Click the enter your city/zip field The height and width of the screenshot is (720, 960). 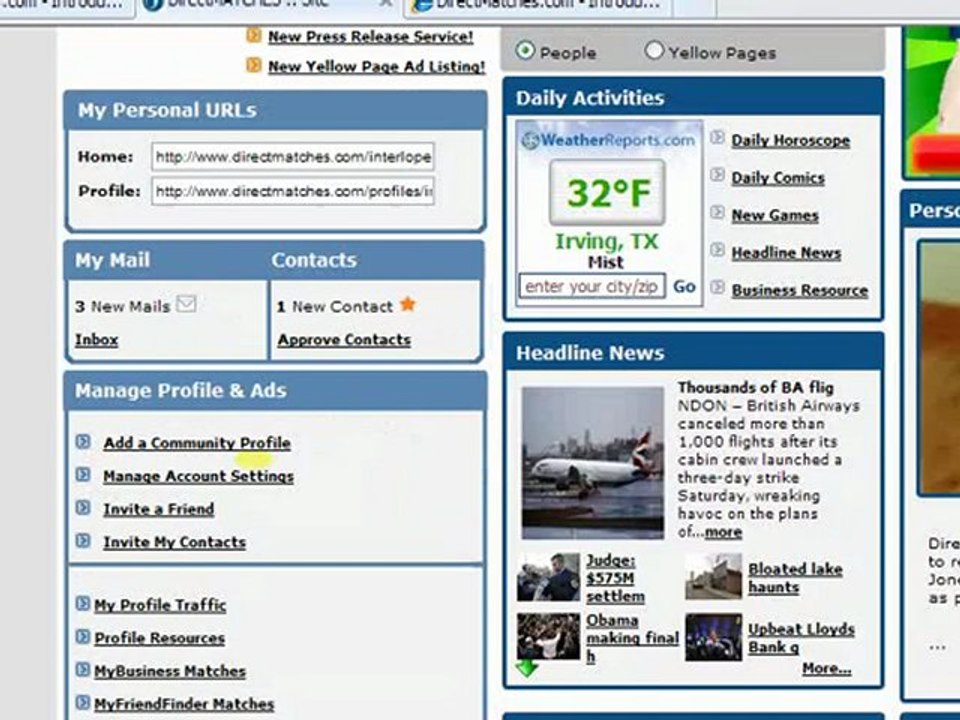[592, 287]
